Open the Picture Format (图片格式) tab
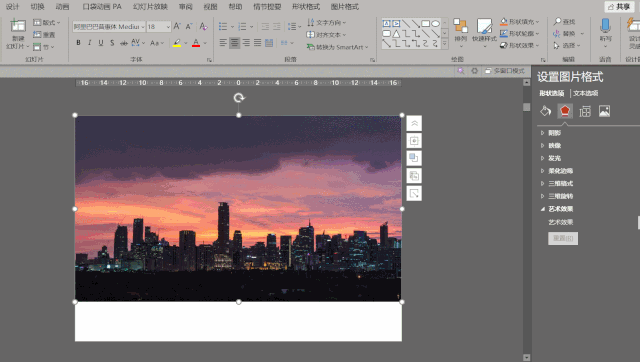This screenshot has width=640, height=362. (x=344, y=7)
